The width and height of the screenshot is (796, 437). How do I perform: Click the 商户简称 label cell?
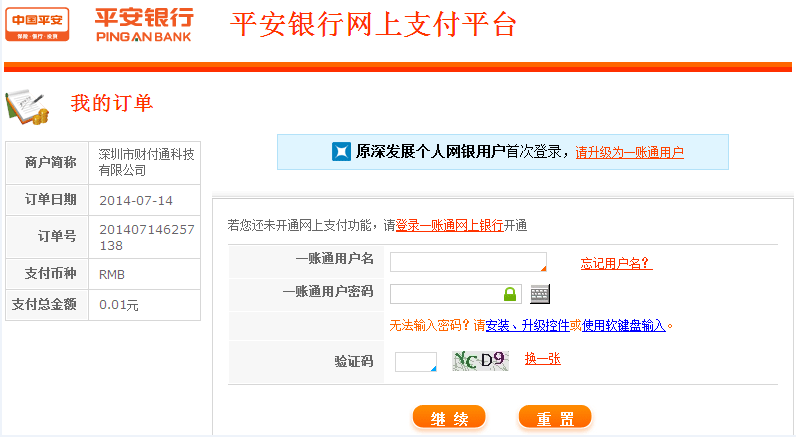tap(47, 163)
